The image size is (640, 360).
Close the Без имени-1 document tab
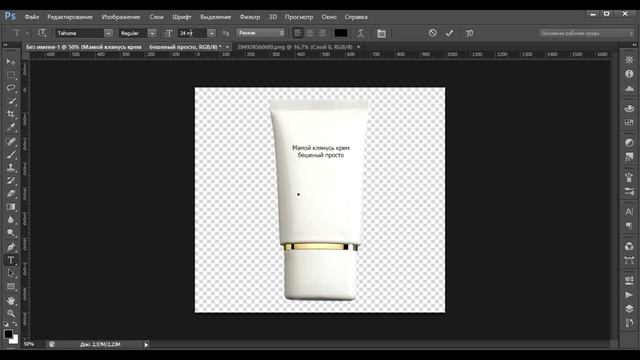pyautogui.click(x=227, y=47)
